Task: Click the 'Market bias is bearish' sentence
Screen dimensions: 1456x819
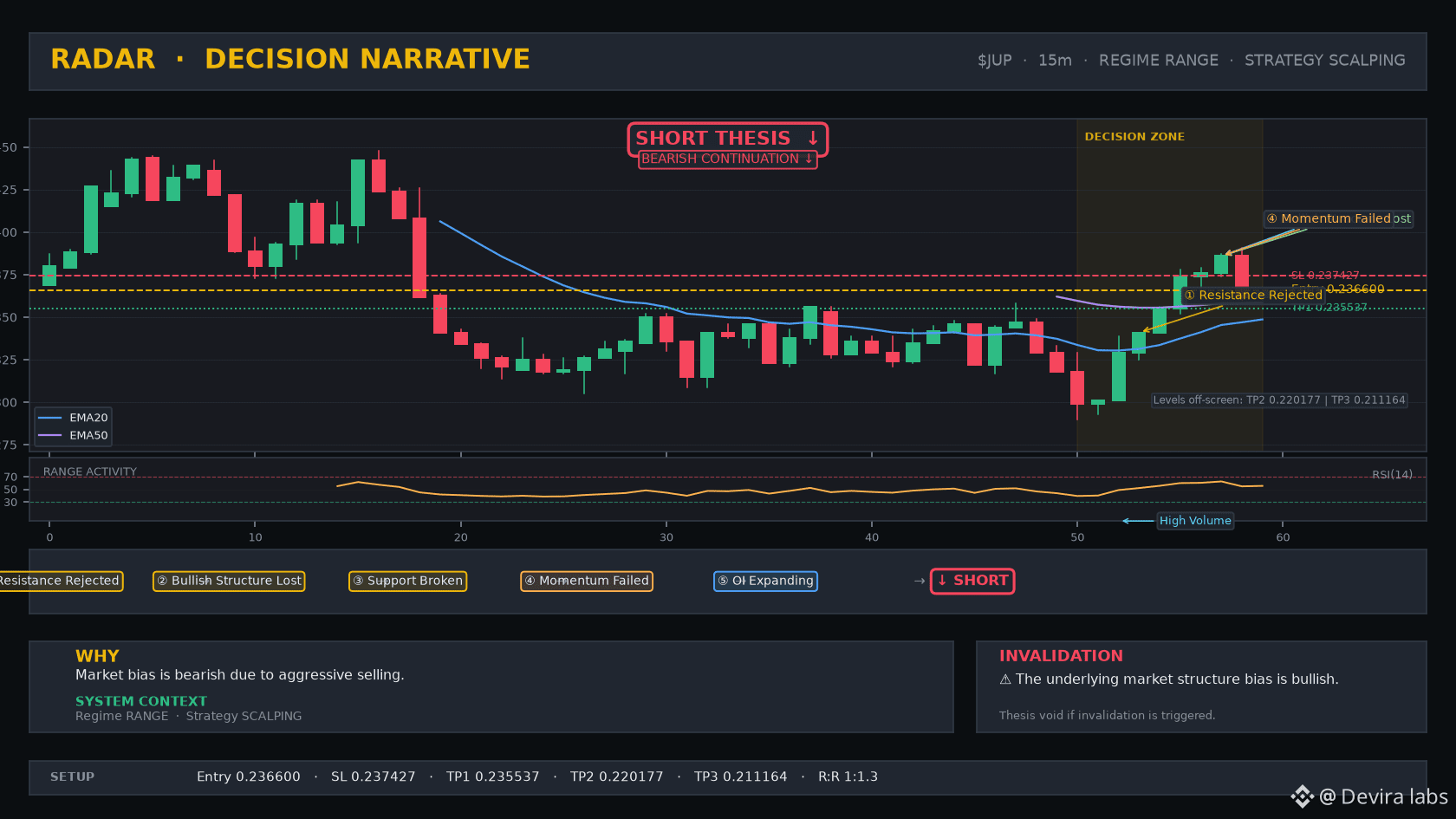Action: (x=240, y=675)
